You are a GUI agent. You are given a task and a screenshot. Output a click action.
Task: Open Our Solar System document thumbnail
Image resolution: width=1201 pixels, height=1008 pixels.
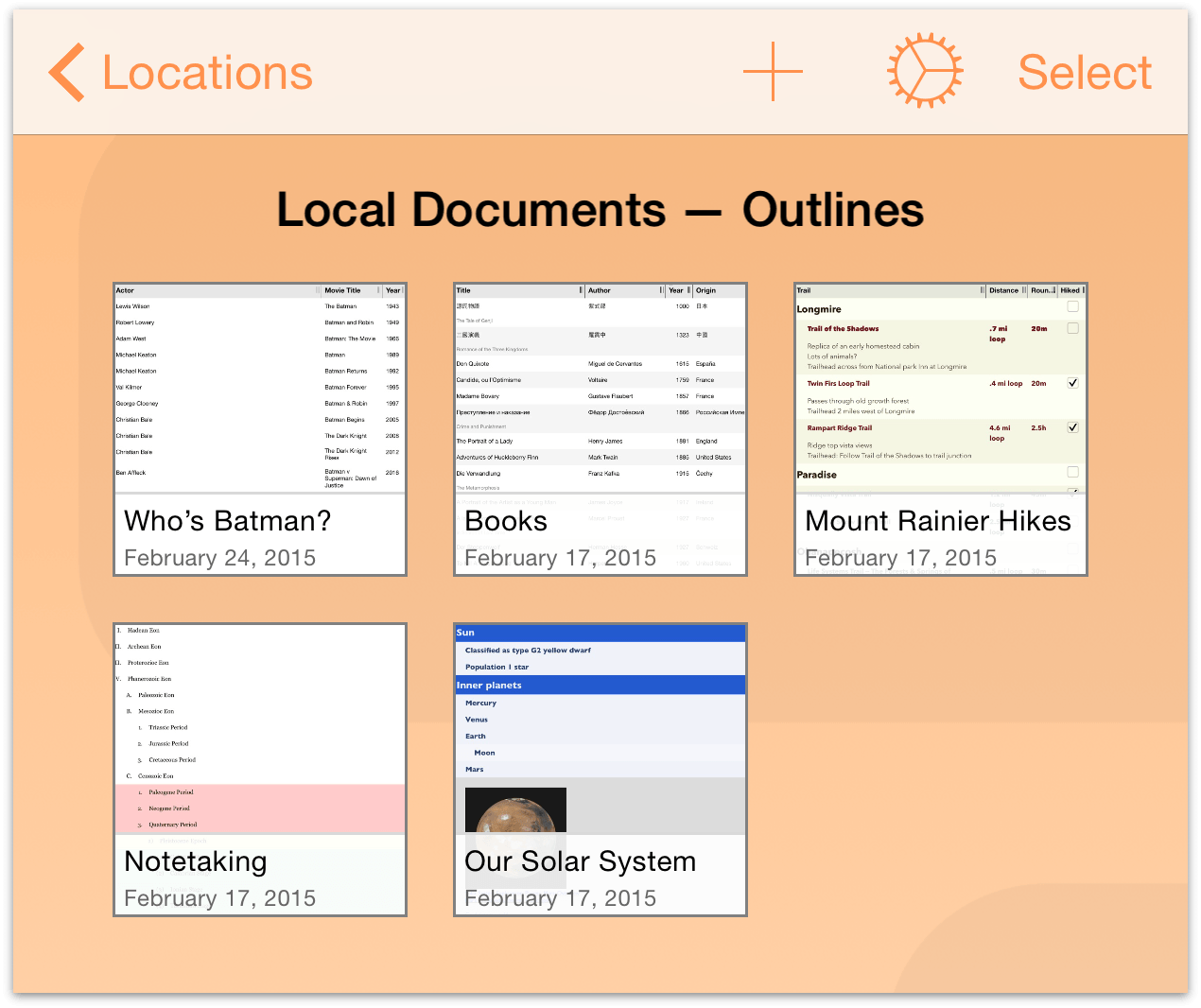pyautogui.click(x=600, y=770)
